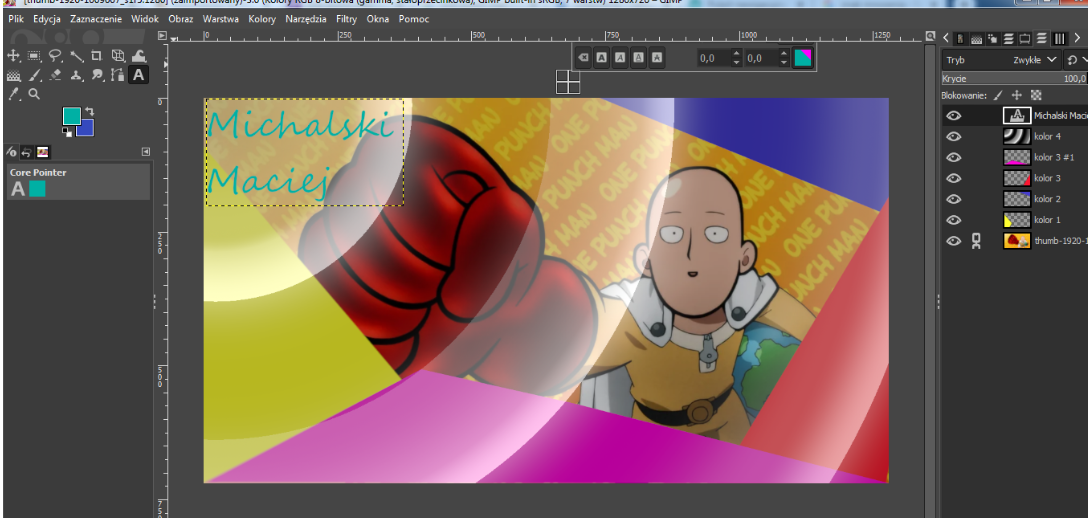Select the Crop tool
This screenshot has height=518, width=1088.
96,55
